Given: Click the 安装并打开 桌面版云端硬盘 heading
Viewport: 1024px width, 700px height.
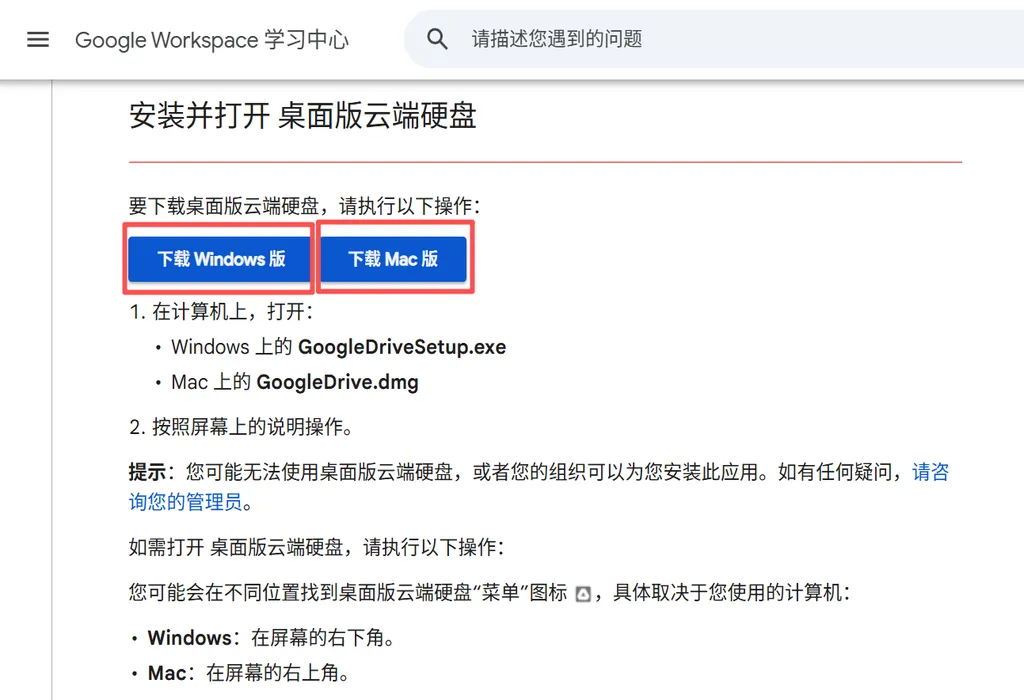Looking at the screenshot, I should tap(302, 116).
